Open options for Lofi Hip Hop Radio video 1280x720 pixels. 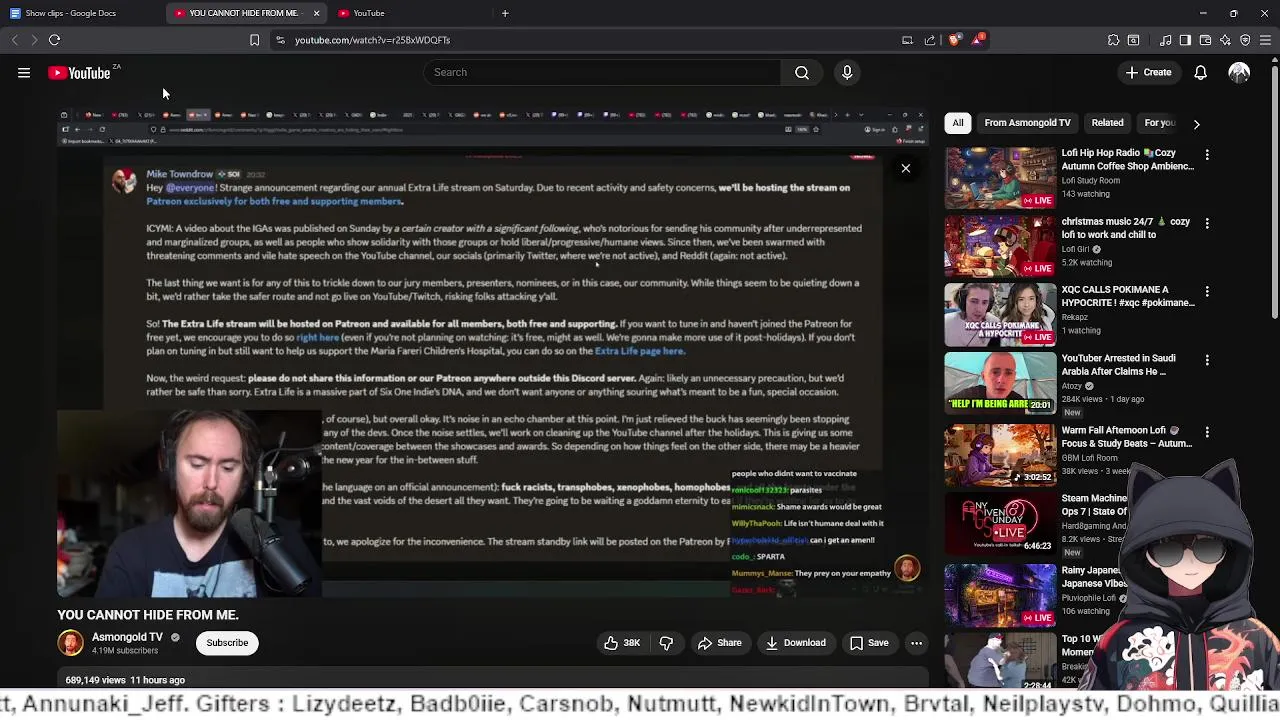pyautogui.click(x=1207, y=155)
